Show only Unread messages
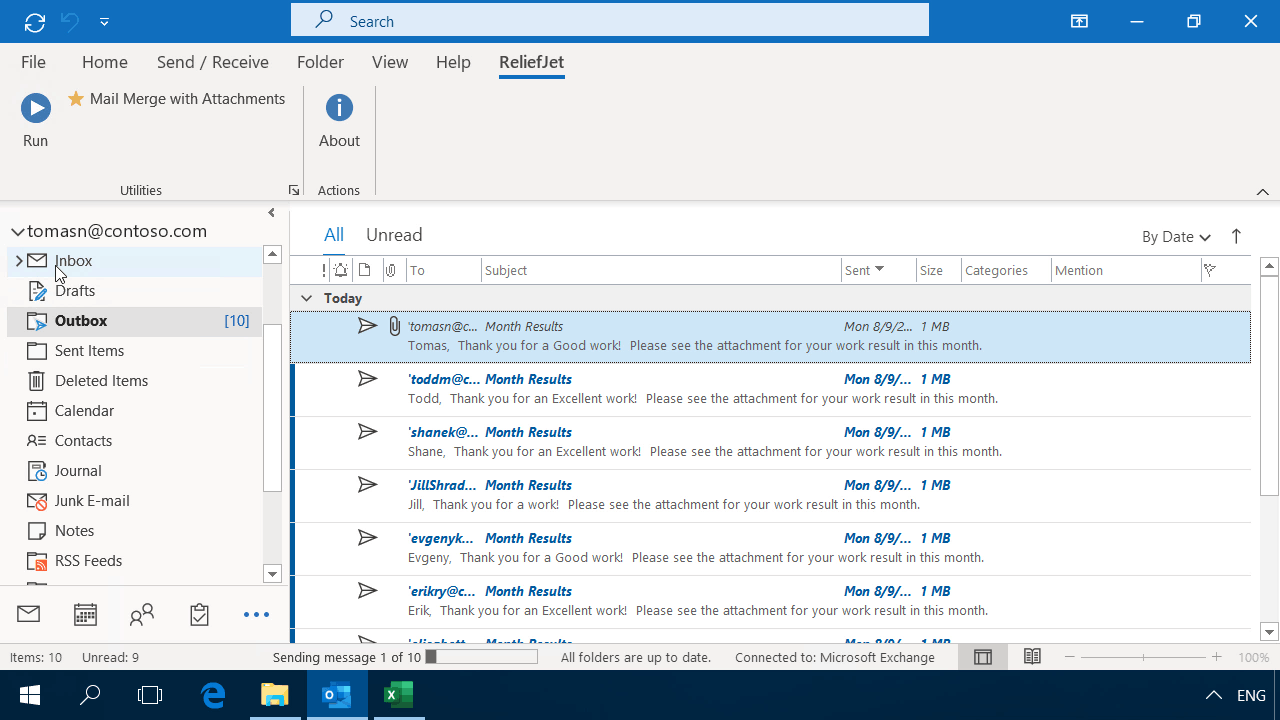The height and width of the screenshot is (720, 1280). point(393,234)
